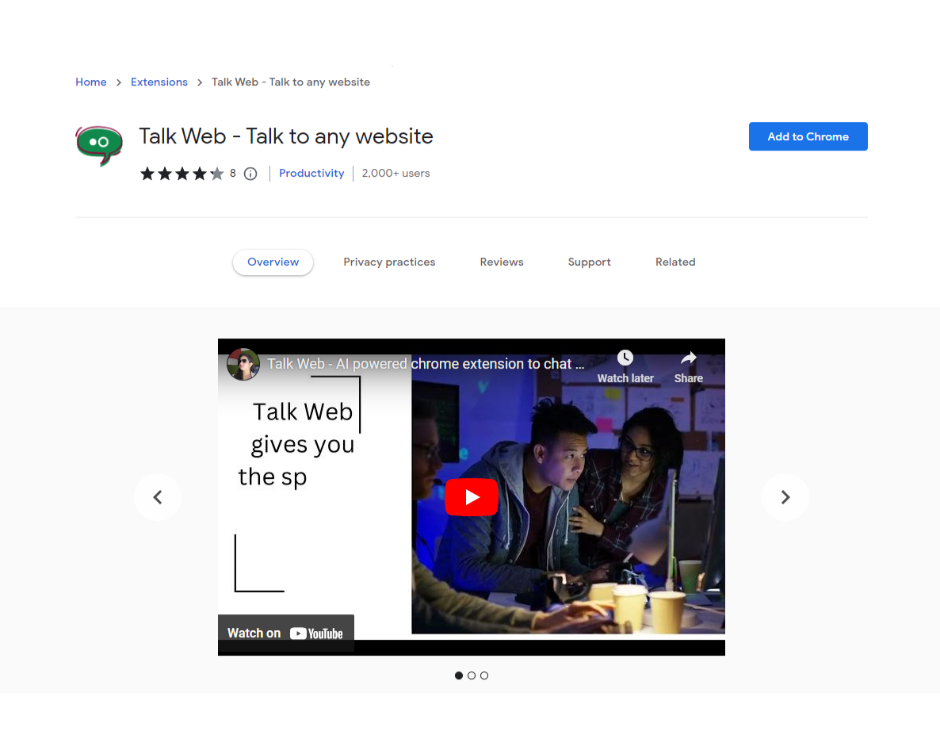Click the Add to Chrome button
This screenshot has height=750, width=940.
[x=808, y=137]
